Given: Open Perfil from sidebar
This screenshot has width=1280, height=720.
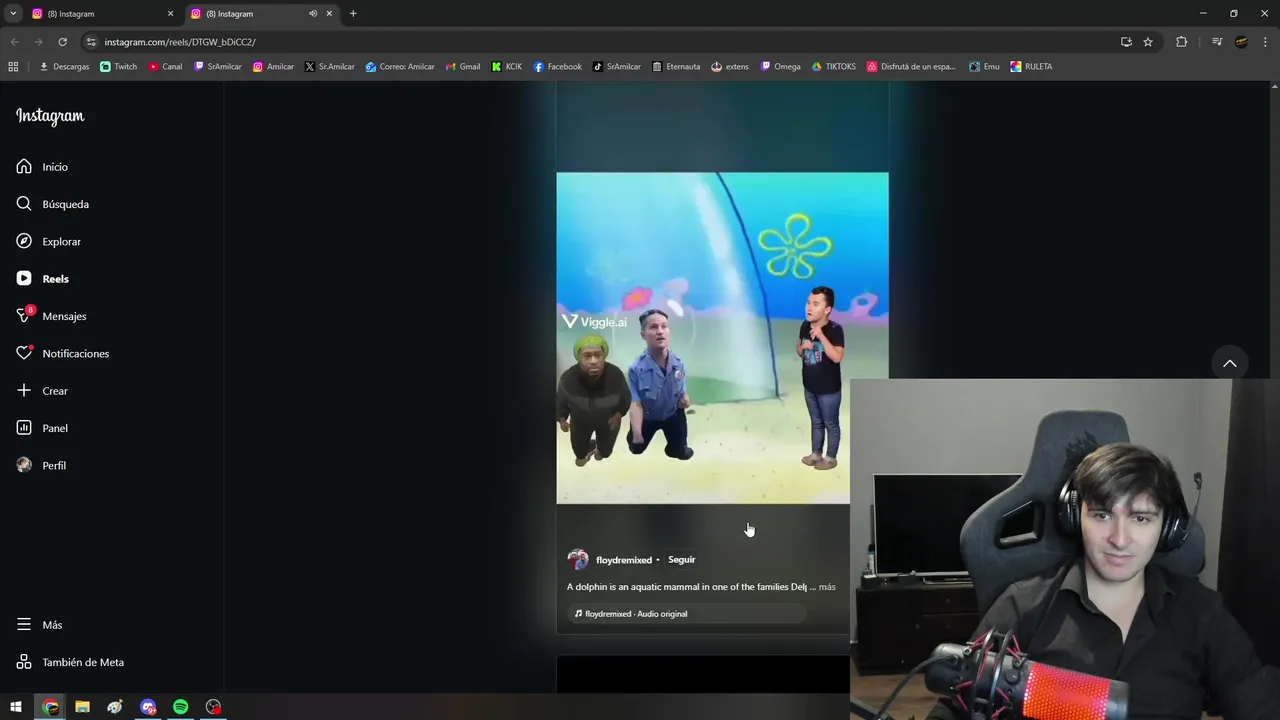Looking at the screenshot, I should tap(41, 466).
